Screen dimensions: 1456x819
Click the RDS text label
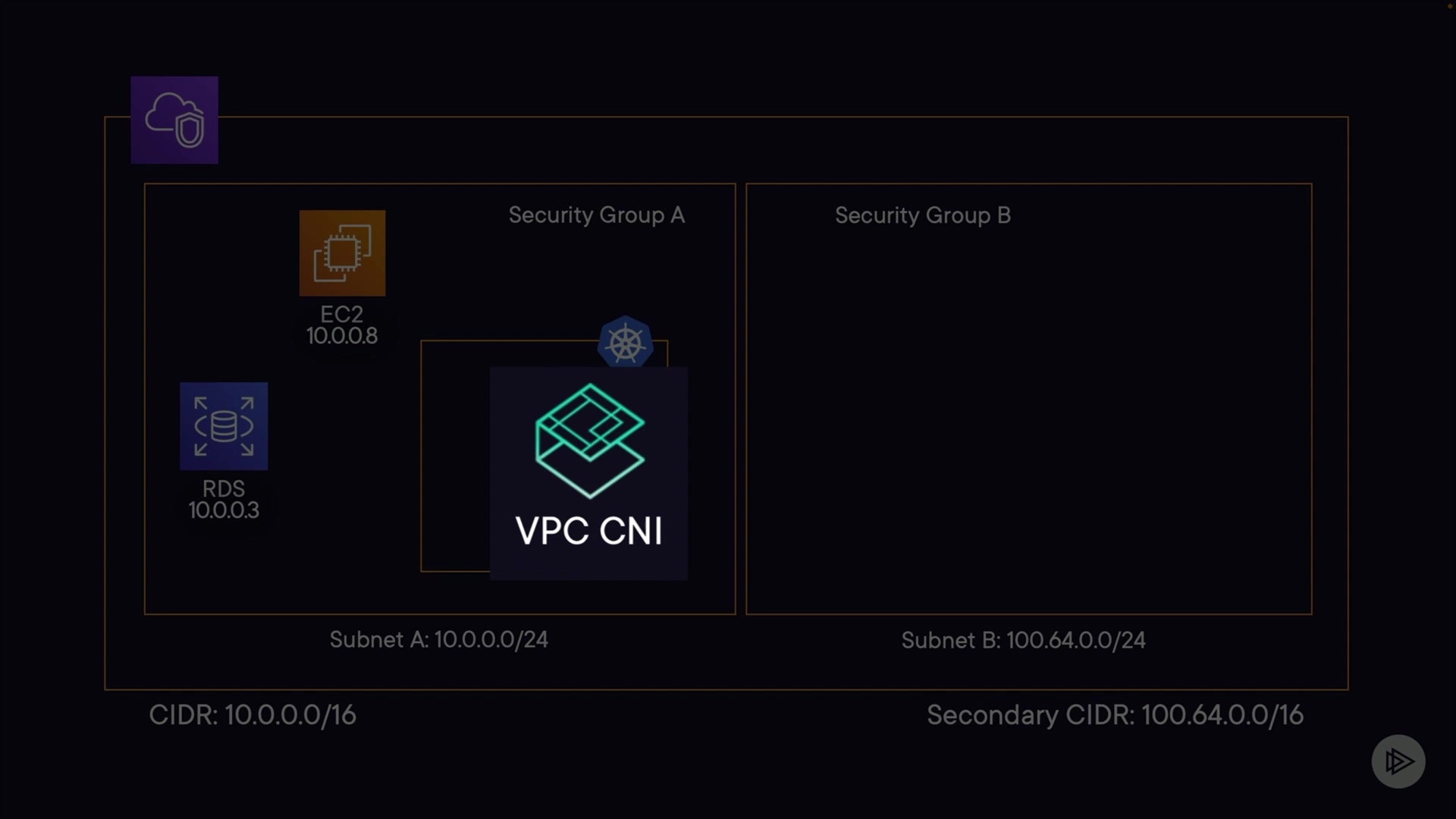pos(224,488)
